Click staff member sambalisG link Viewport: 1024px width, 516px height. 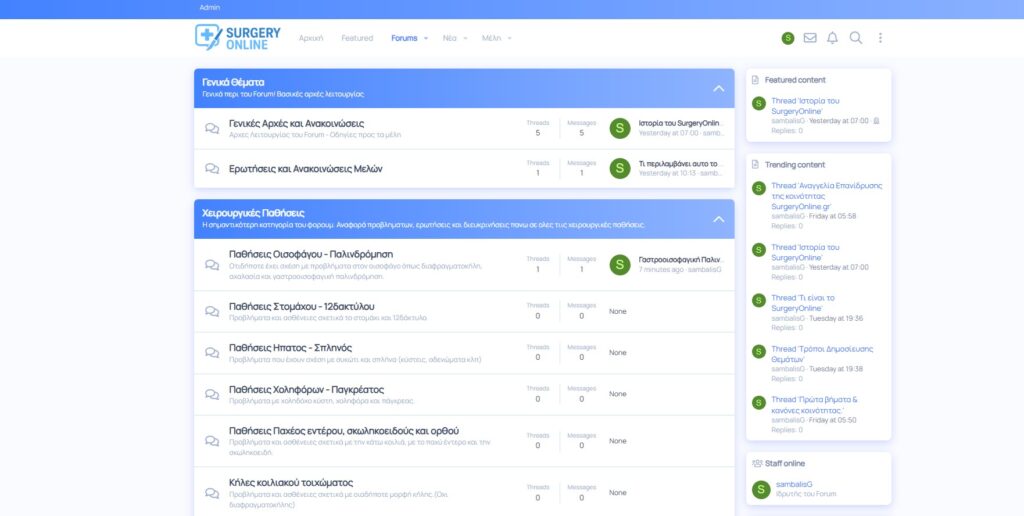(x=794, y=484)
